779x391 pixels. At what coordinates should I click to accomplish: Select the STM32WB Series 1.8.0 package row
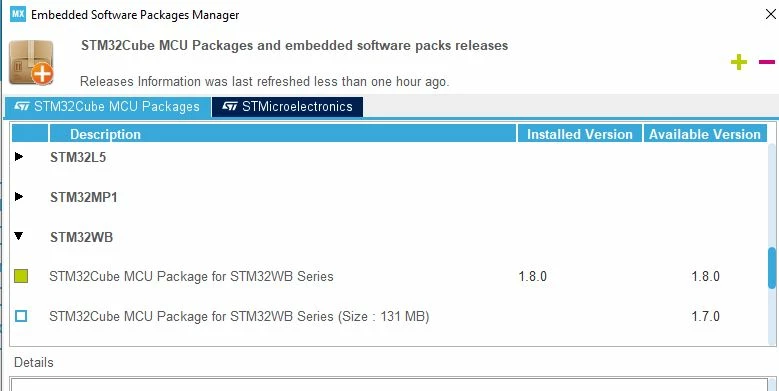pyautogui.click(x=390, y=276)
